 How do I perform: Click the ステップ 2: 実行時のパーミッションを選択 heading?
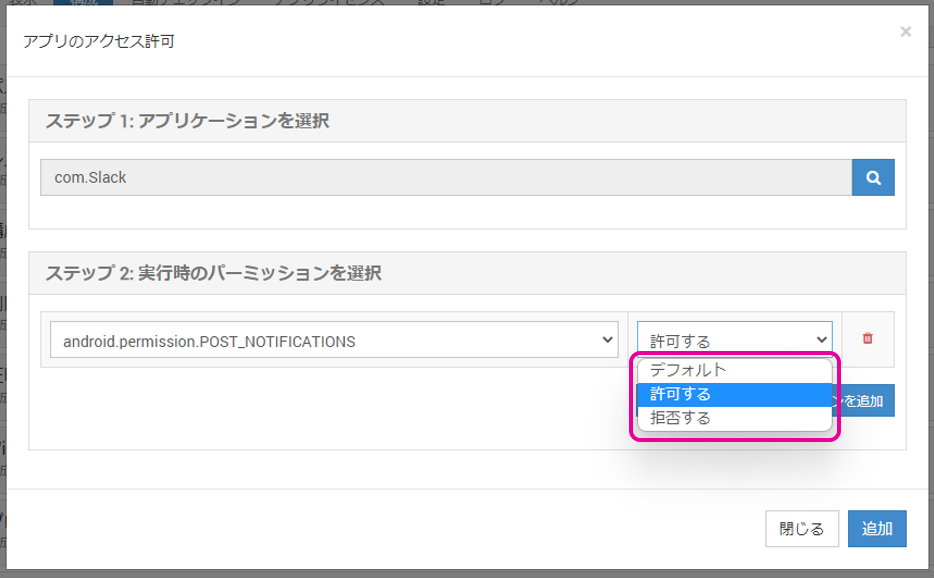click(x=213, y=273)
